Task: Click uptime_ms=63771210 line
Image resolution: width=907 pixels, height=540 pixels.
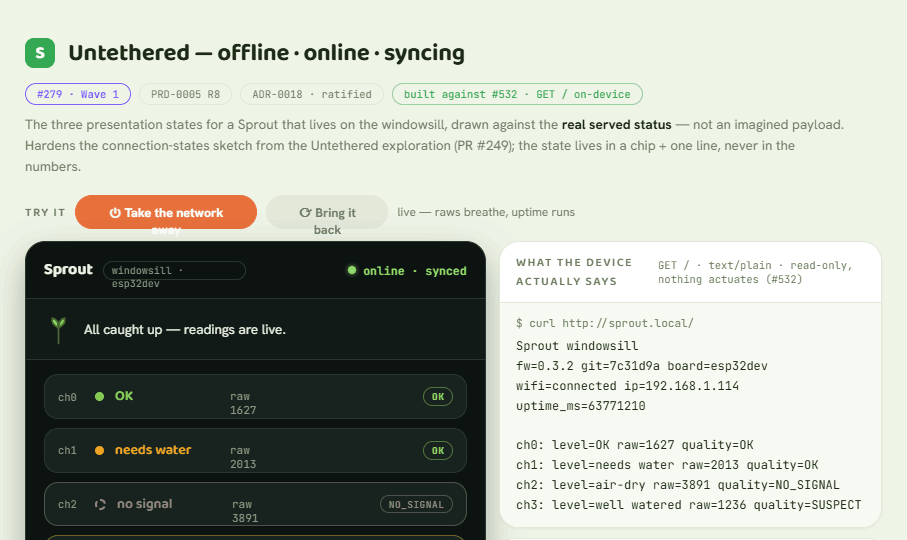Action: 580,406
